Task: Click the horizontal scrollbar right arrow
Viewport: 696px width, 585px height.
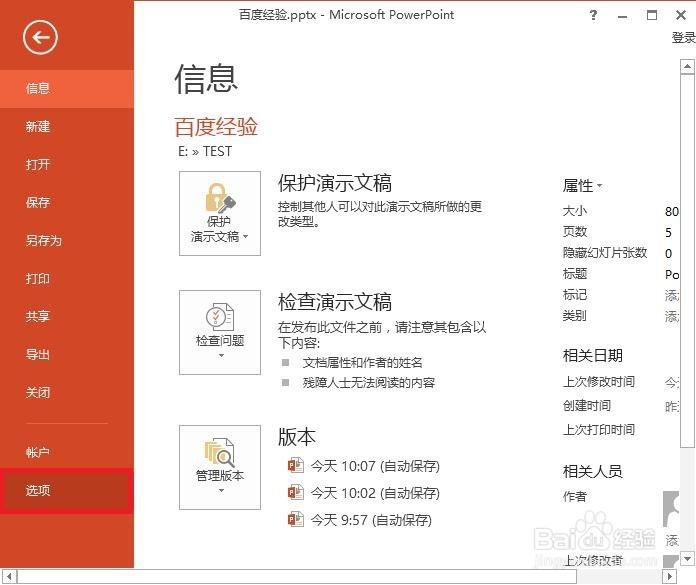Action: 670,577
